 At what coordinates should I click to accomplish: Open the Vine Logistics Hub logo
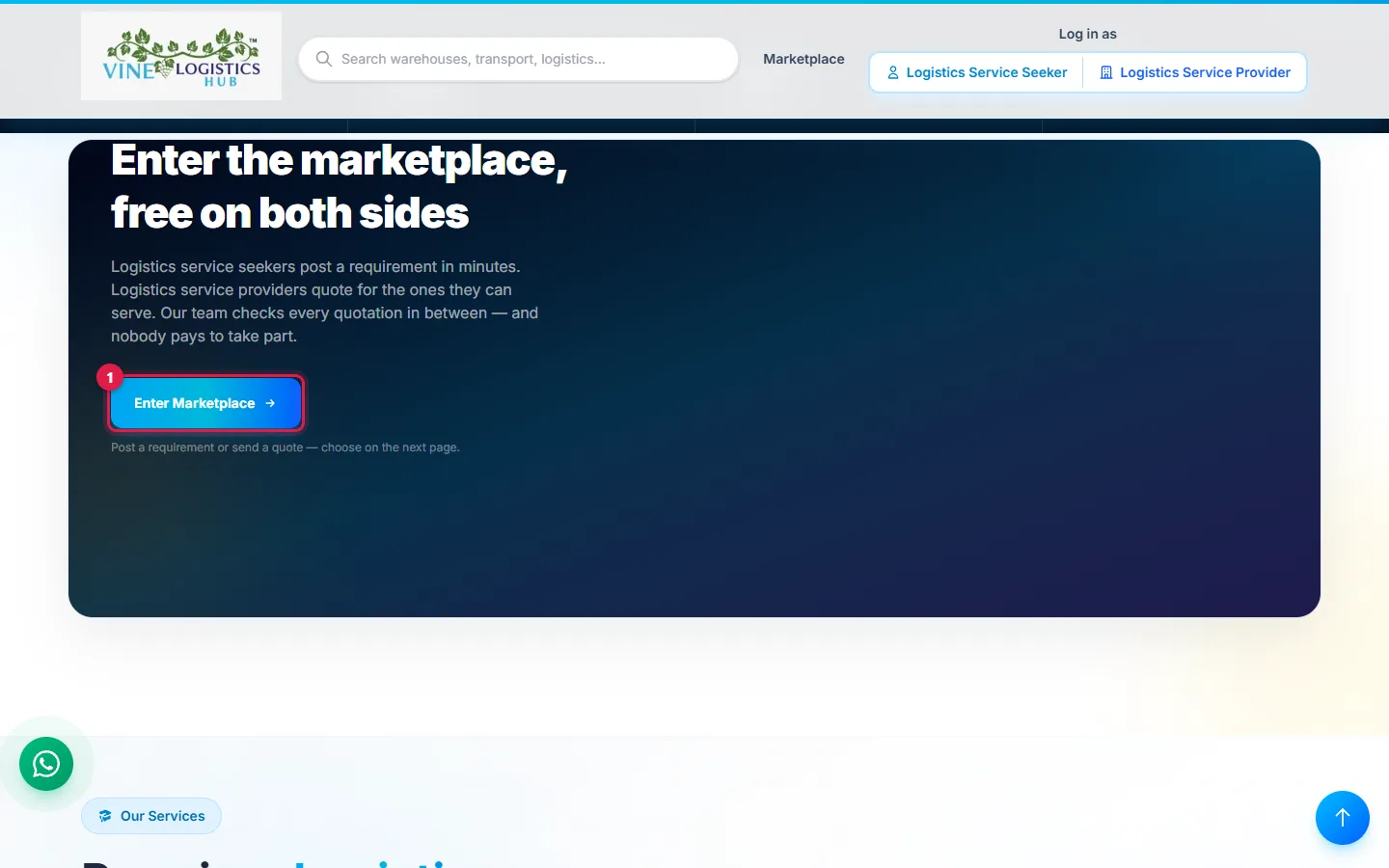[181, 56]
